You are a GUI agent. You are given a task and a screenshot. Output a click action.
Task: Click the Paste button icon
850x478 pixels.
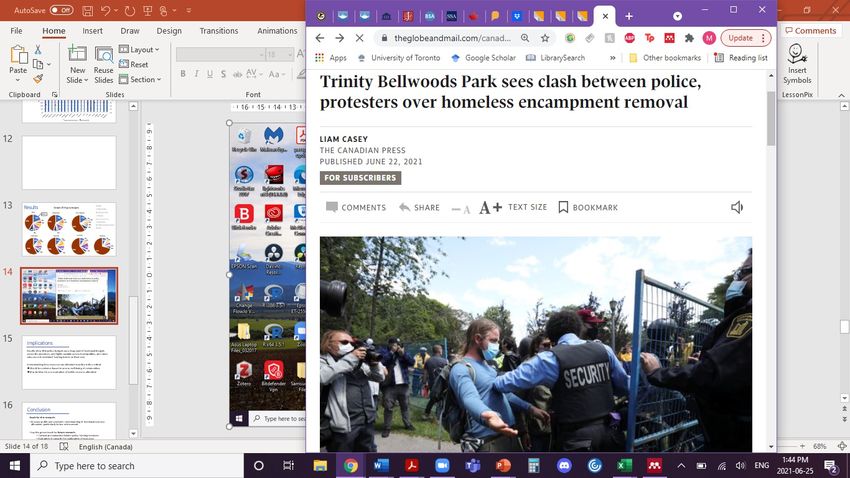click(x=18, y=55)
